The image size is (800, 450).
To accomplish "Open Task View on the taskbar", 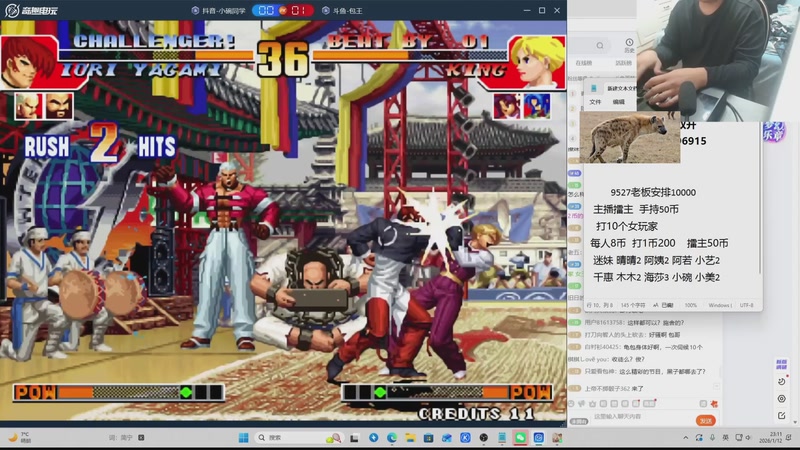I will [x=354, y=438].
